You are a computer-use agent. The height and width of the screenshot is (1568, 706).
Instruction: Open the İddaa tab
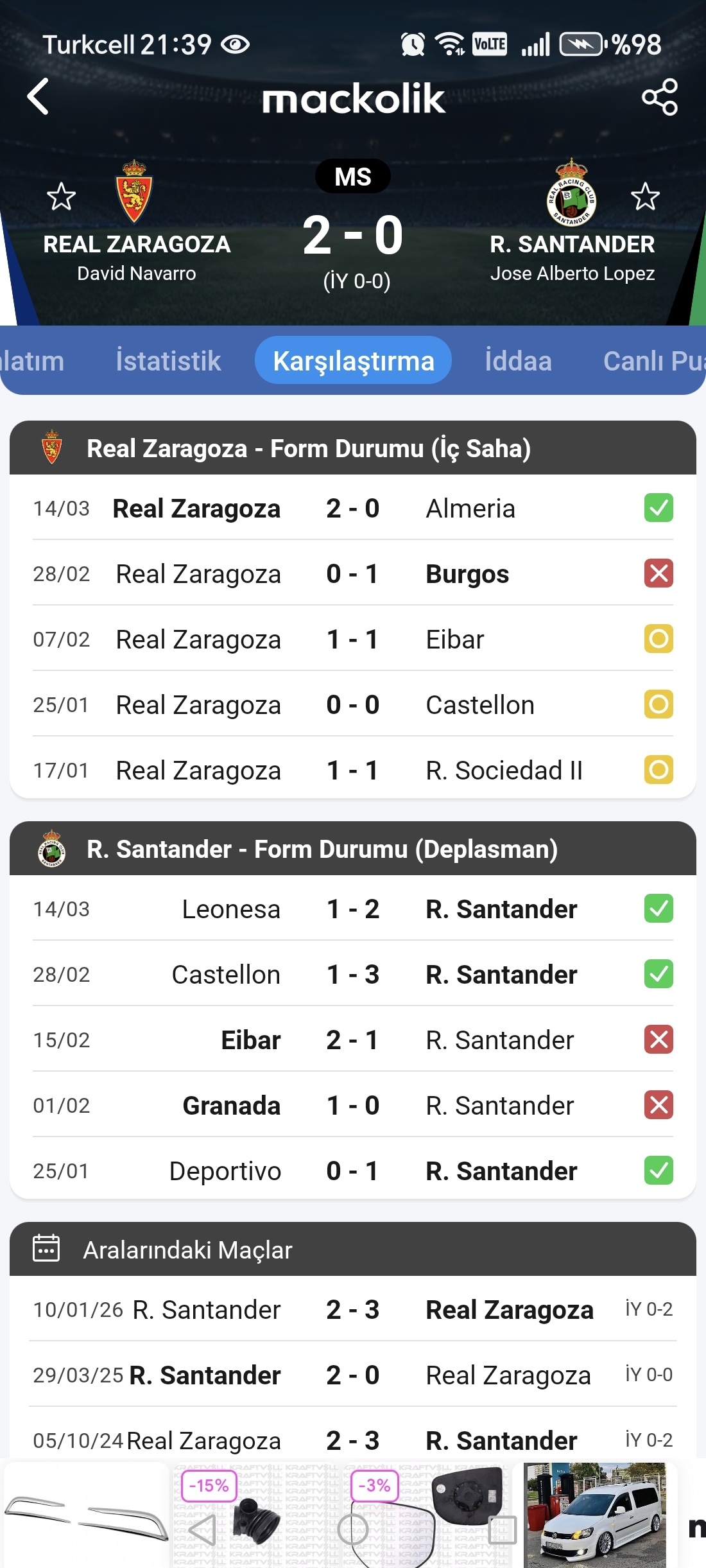tap(518, 361)
